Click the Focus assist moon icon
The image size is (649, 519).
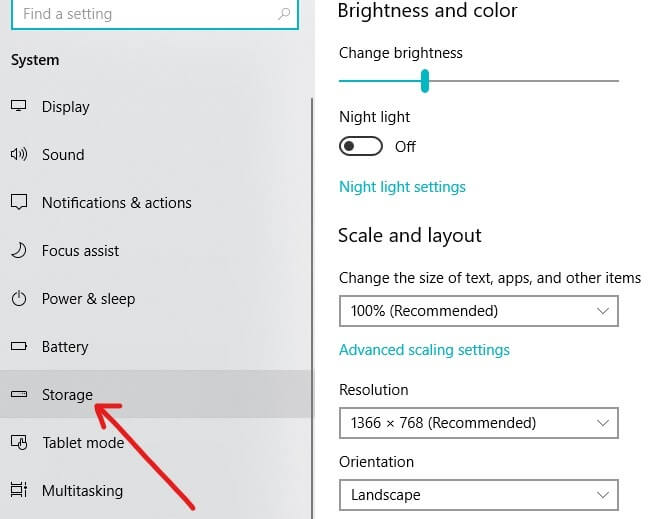pyautogui.click(x=18, y=251)
